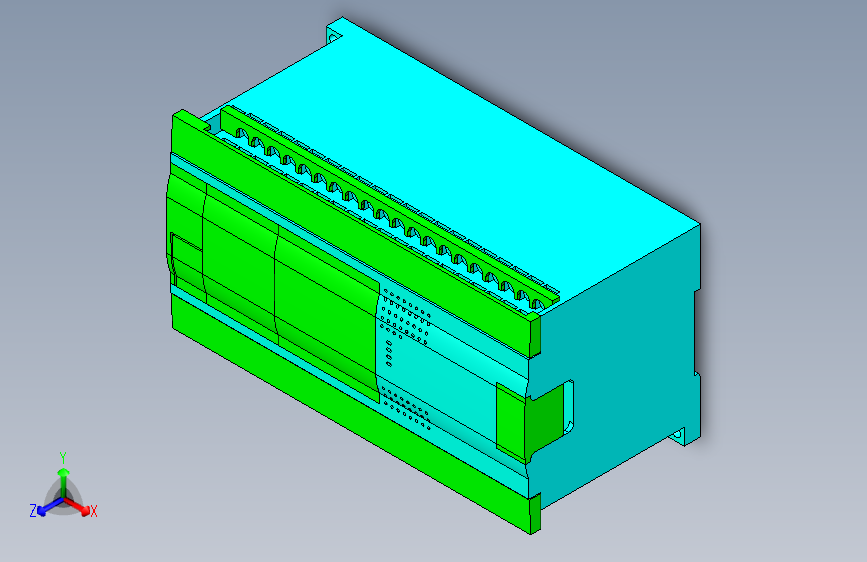The width and height of the screenshot is (867, 562).
Task: Select the upper green front cover
Action: click(354, 230)
